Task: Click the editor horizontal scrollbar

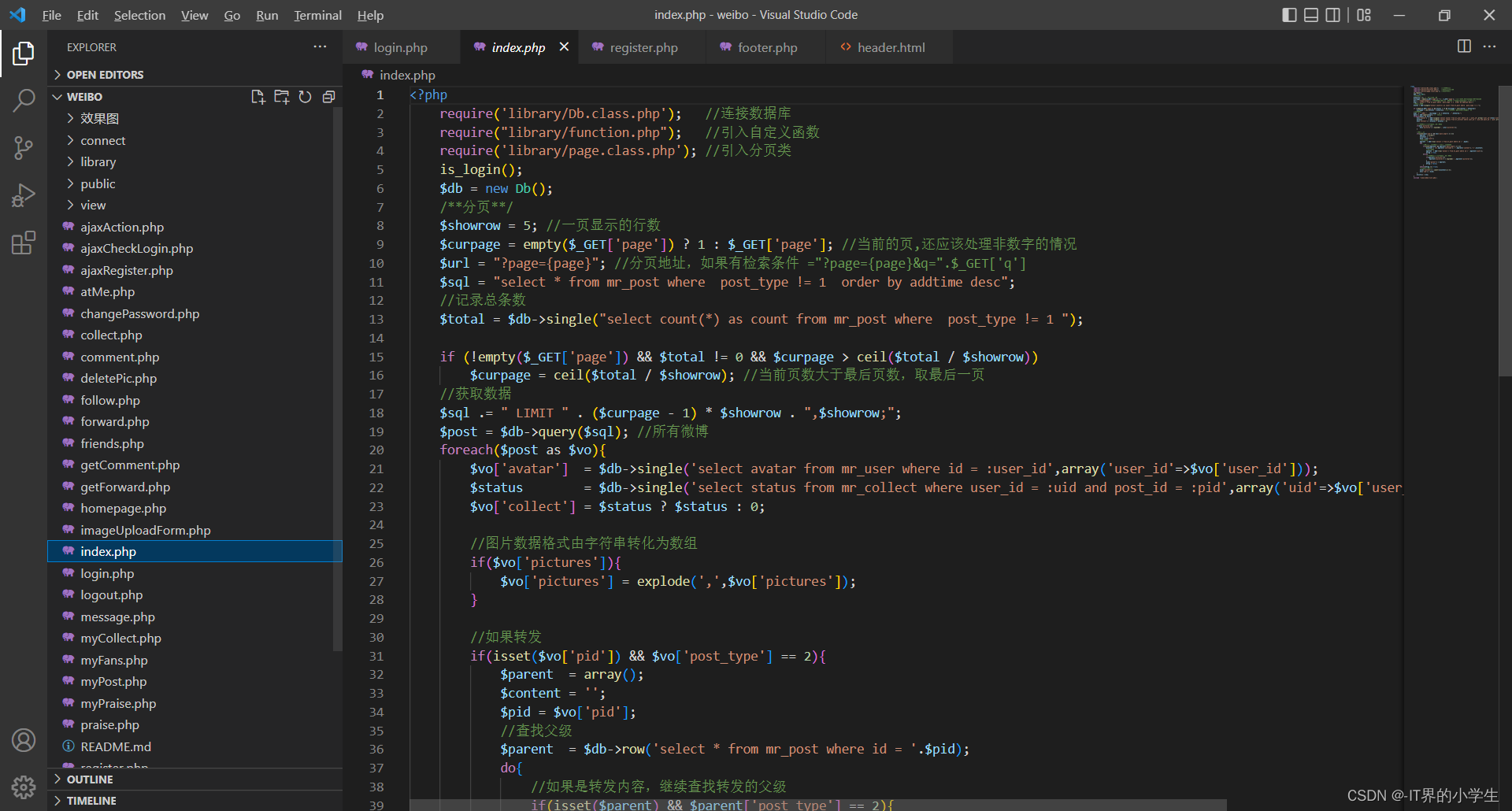Action: tap(817, 805)
